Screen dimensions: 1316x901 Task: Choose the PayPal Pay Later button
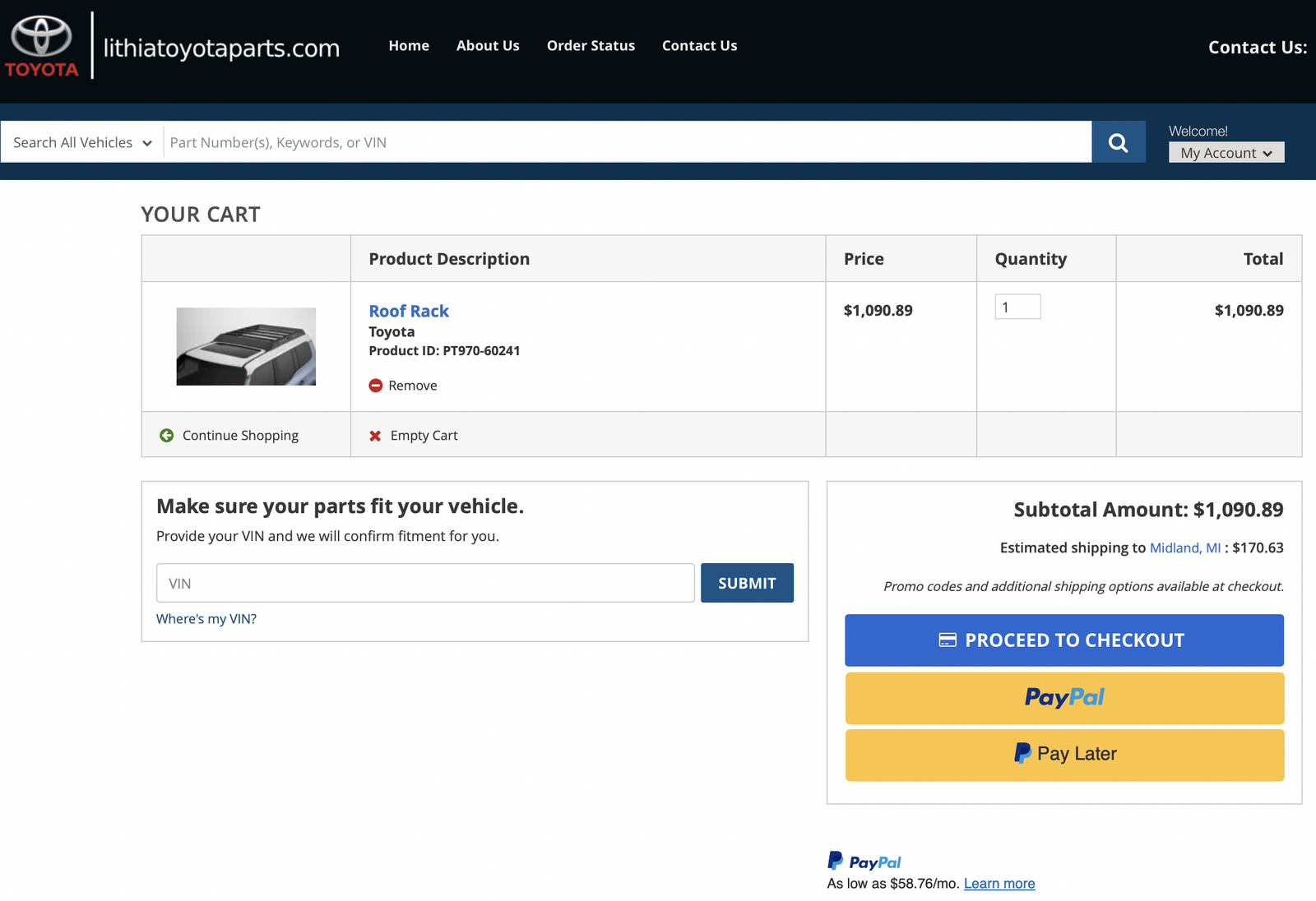click(1064, 755)
